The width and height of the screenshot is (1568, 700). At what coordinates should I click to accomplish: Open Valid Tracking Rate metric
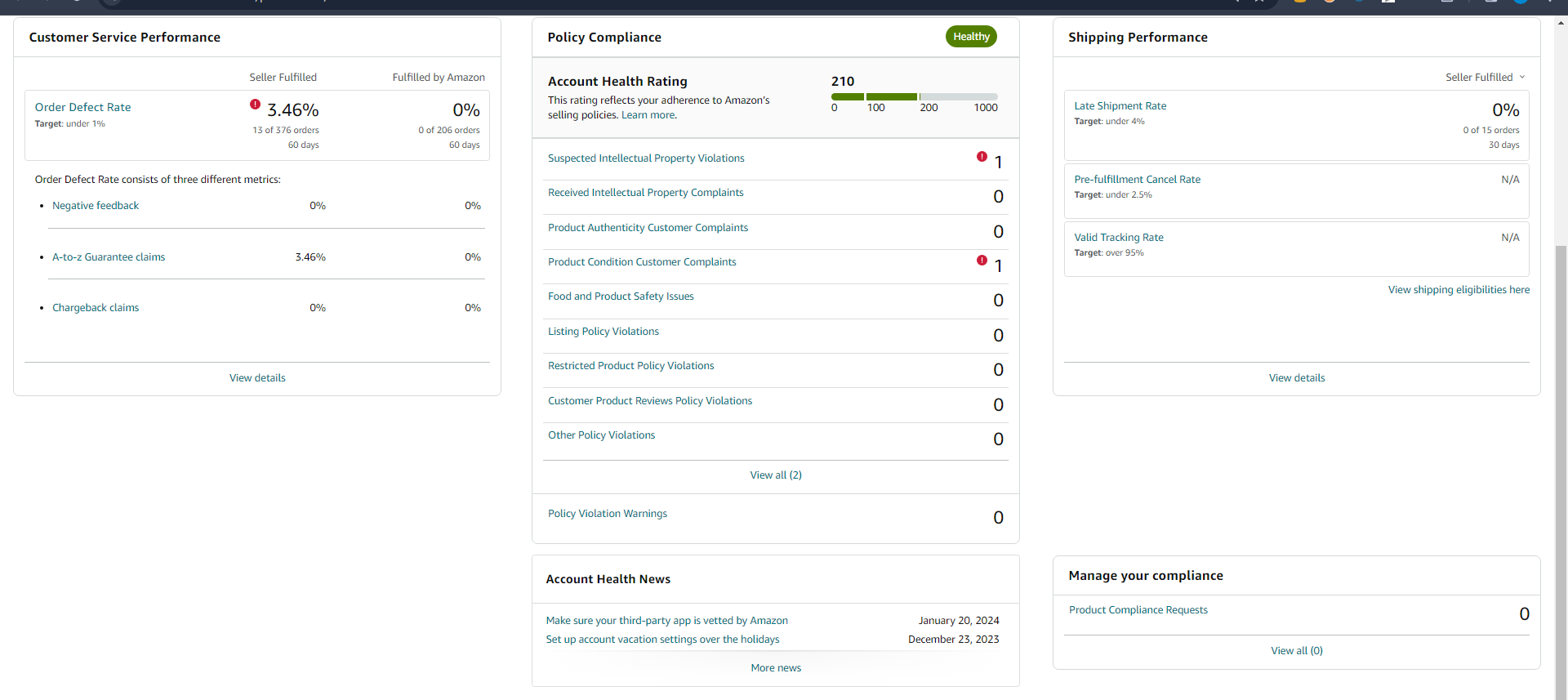click(1118, 238)
